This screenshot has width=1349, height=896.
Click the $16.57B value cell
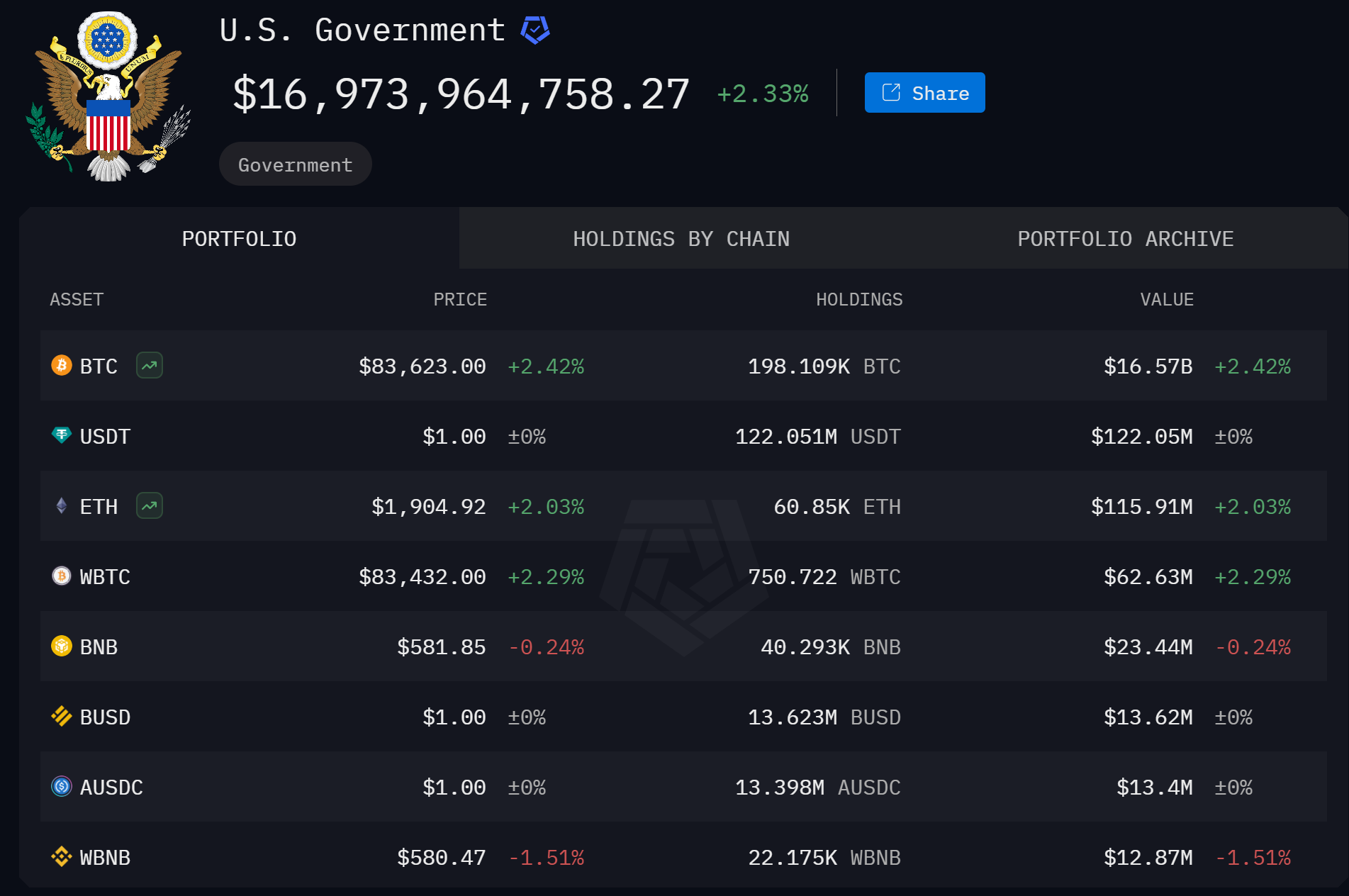tap(1148, 366)
